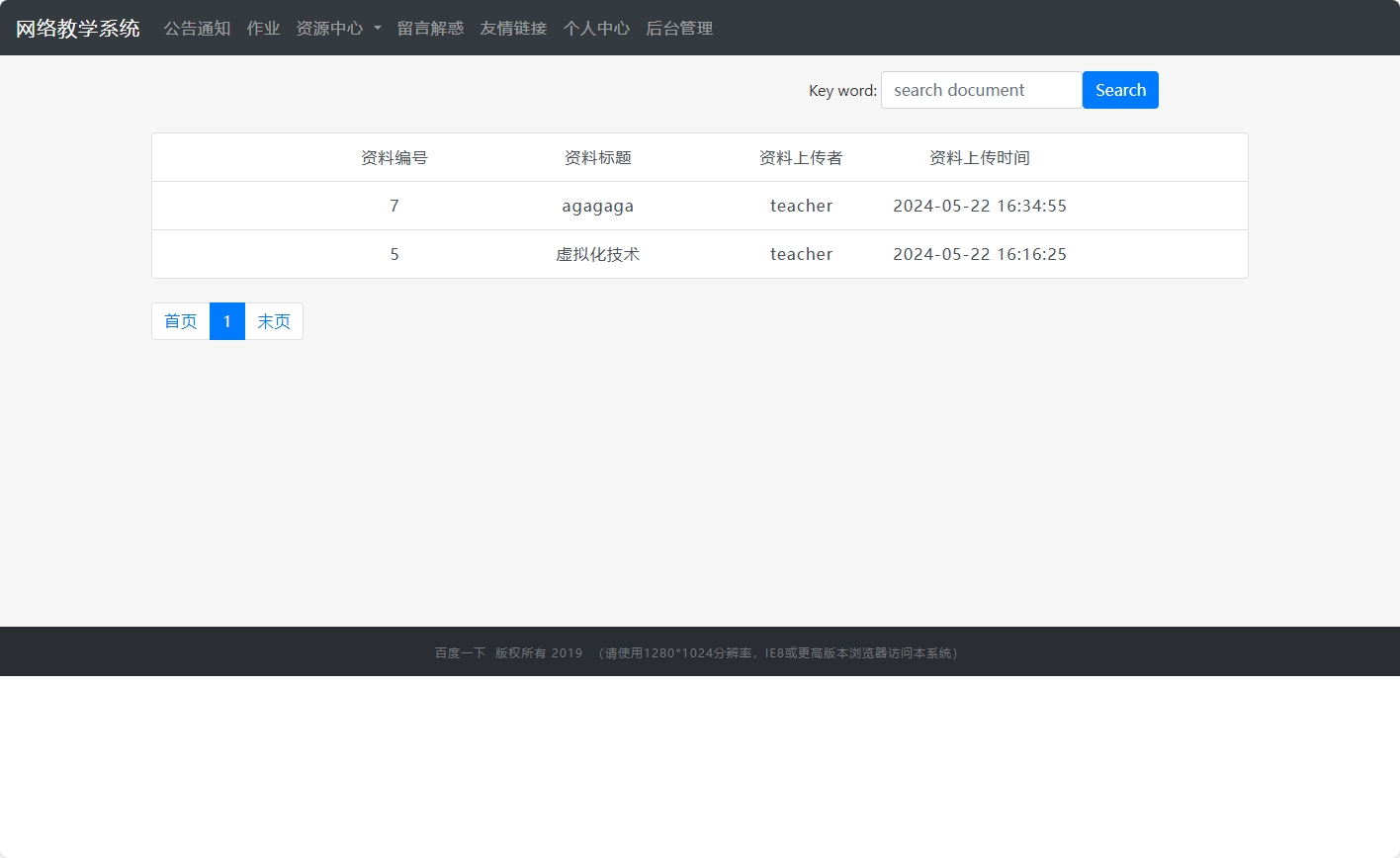Jump to 末页 last page

pyautogui.click(x=274, y=320)
